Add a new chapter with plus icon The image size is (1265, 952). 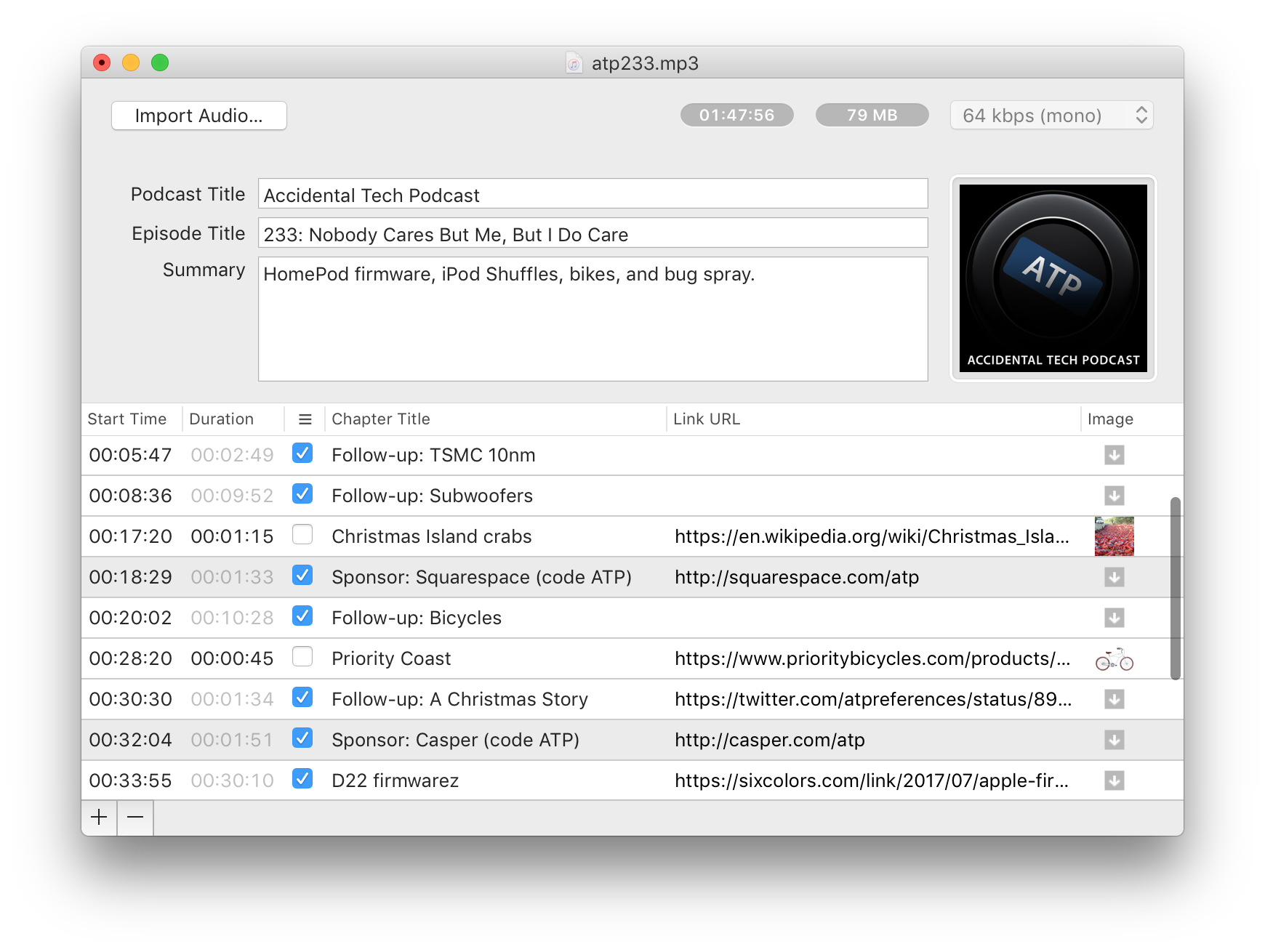click(99, 817)
